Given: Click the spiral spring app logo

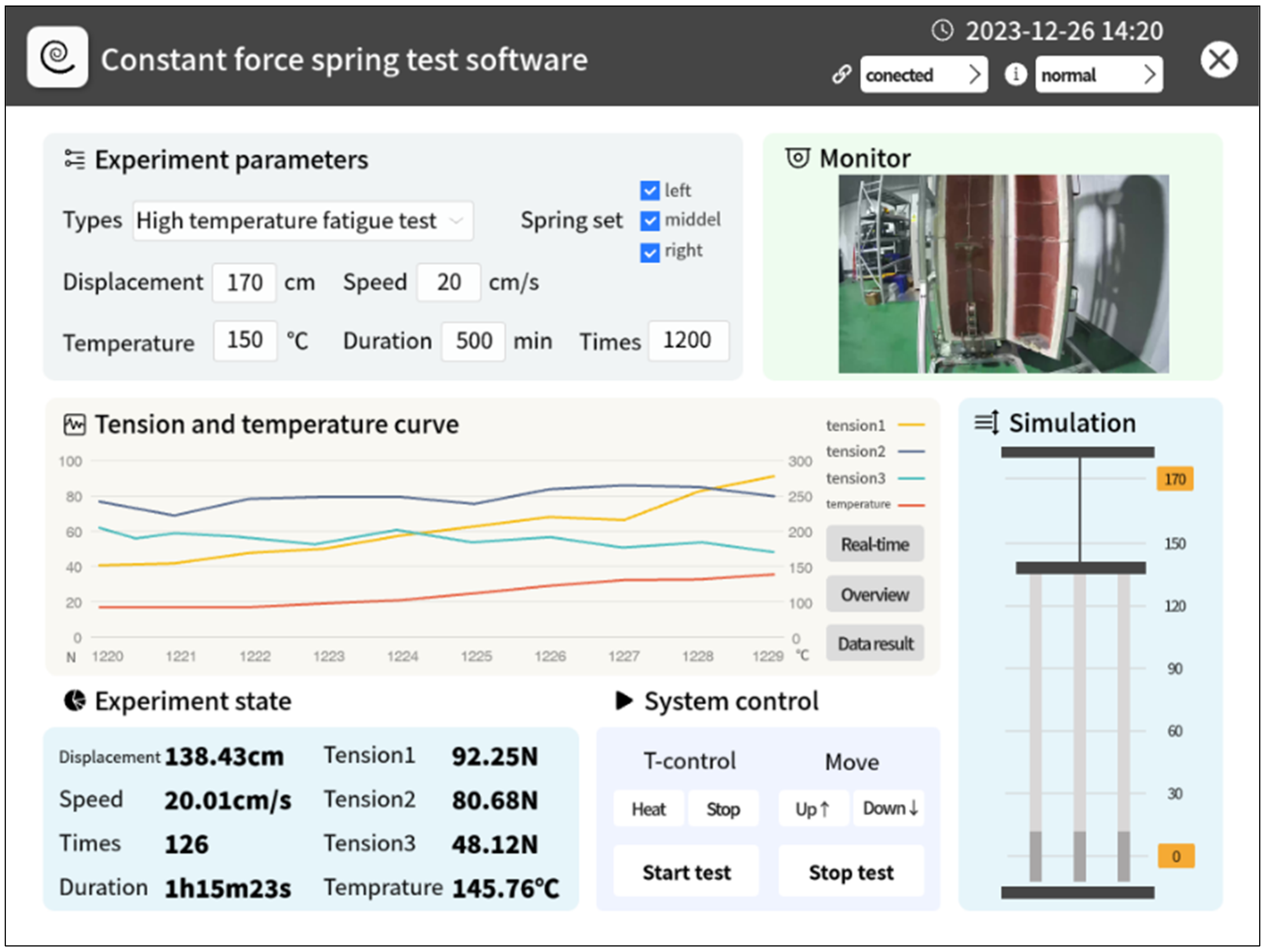Looking at the screenshot, I should [x=57, y=57].
